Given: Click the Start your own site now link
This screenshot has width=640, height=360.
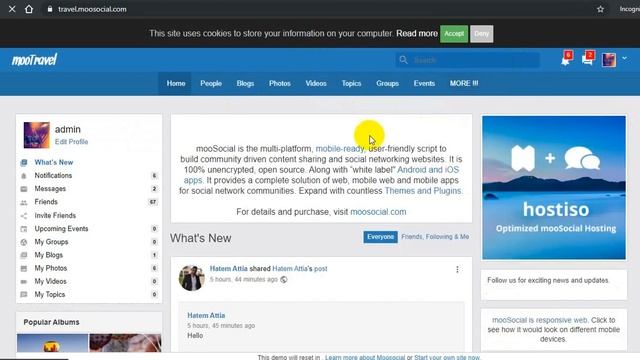Looking at the screenshot, I should (x=447, y=357).
